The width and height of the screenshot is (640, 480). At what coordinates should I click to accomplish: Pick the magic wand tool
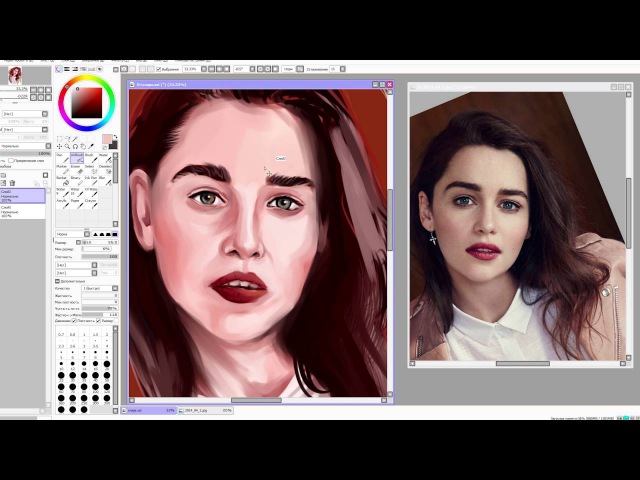point(75,139)
